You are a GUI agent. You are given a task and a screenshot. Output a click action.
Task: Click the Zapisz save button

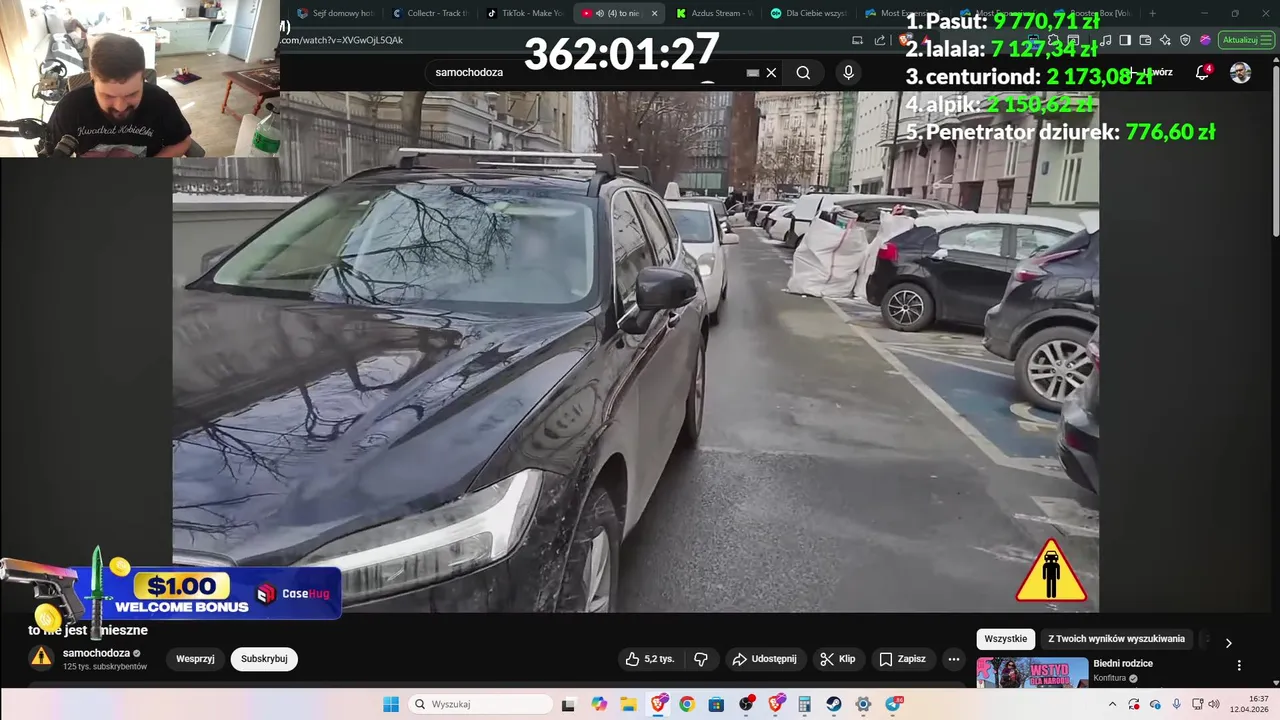click(x=903, y=659)
